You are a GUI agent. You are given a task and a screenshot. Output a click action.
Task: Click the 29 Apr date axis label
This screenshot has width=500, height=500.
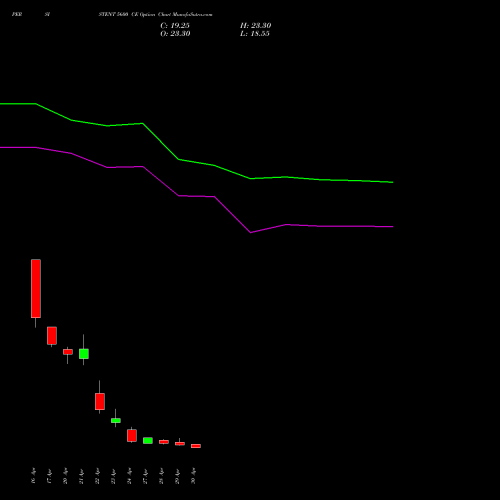[x=177, y=476]
